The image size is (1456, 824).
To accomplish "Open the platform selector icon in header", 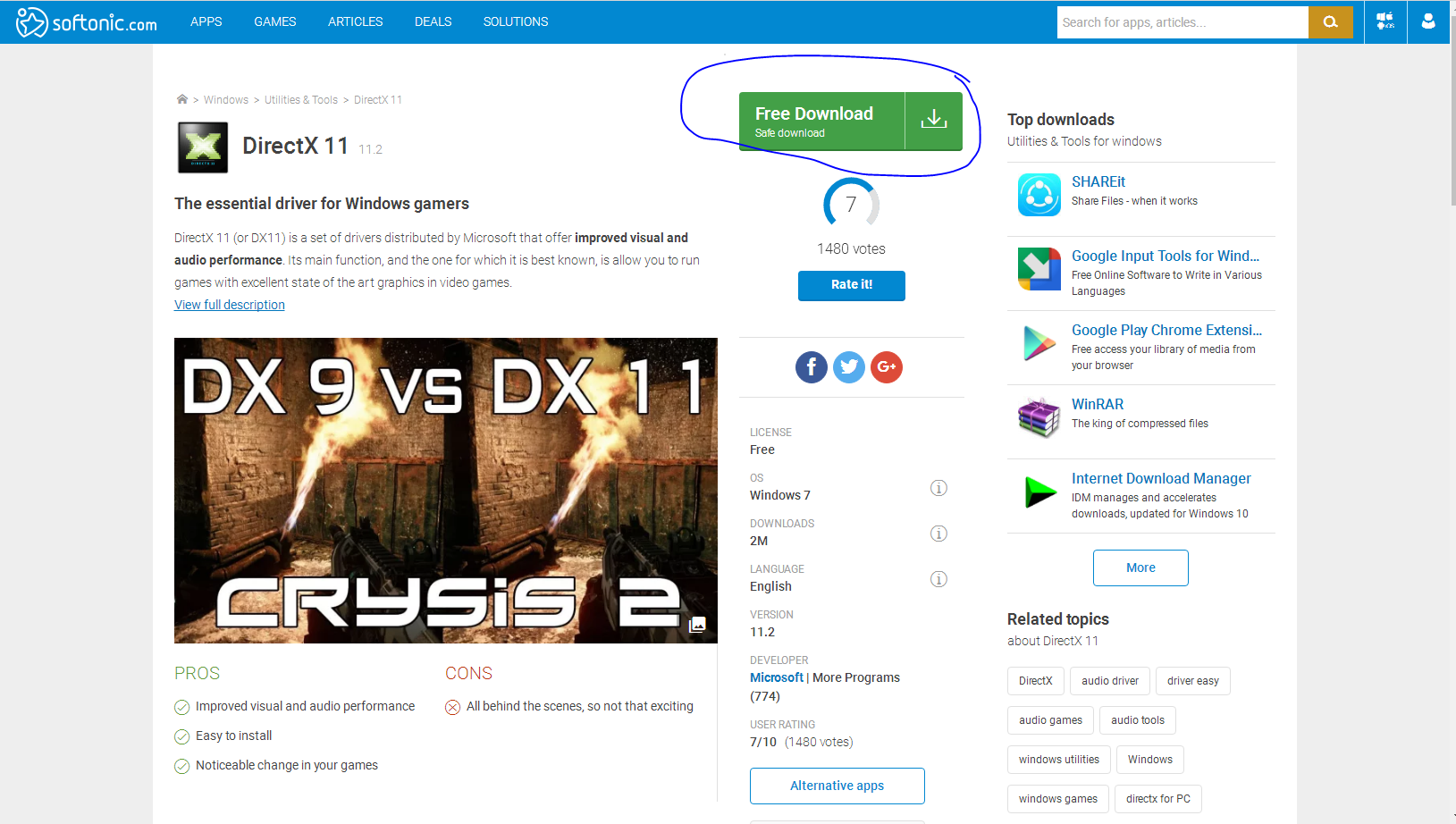I will coord(1385,21).
